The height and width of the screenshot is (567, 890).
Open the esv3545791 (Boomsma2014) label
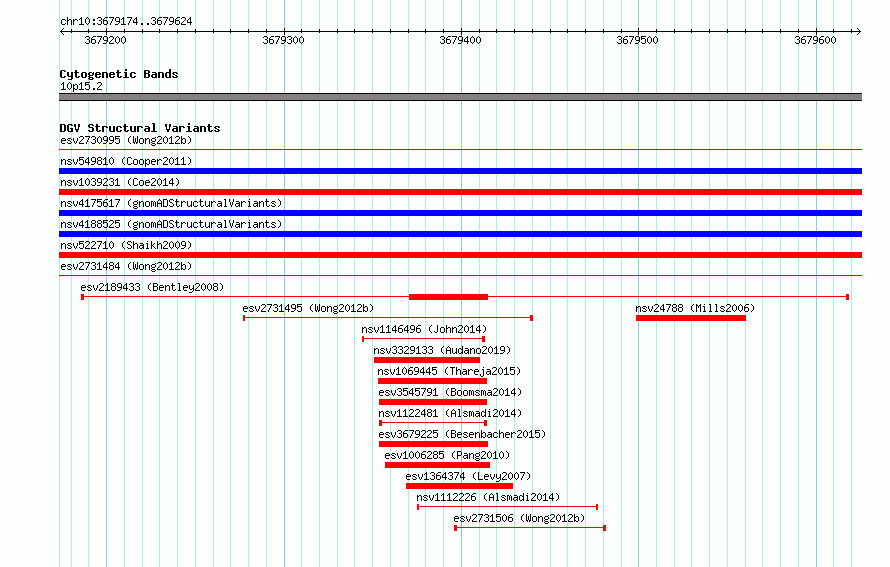tap(450, 392)
